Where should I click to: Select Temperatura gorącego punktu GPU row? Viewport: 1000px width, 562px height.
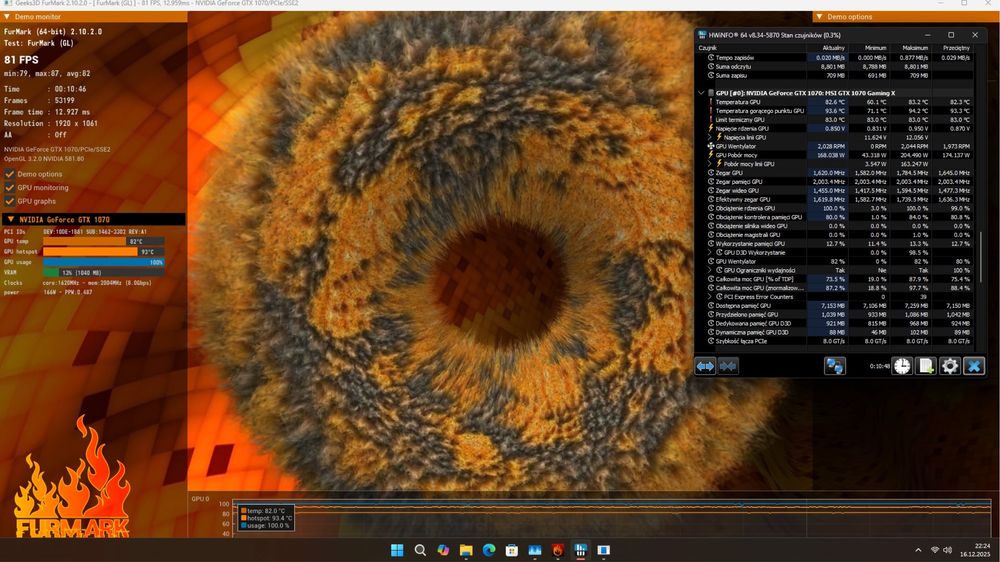pos(839,111)
